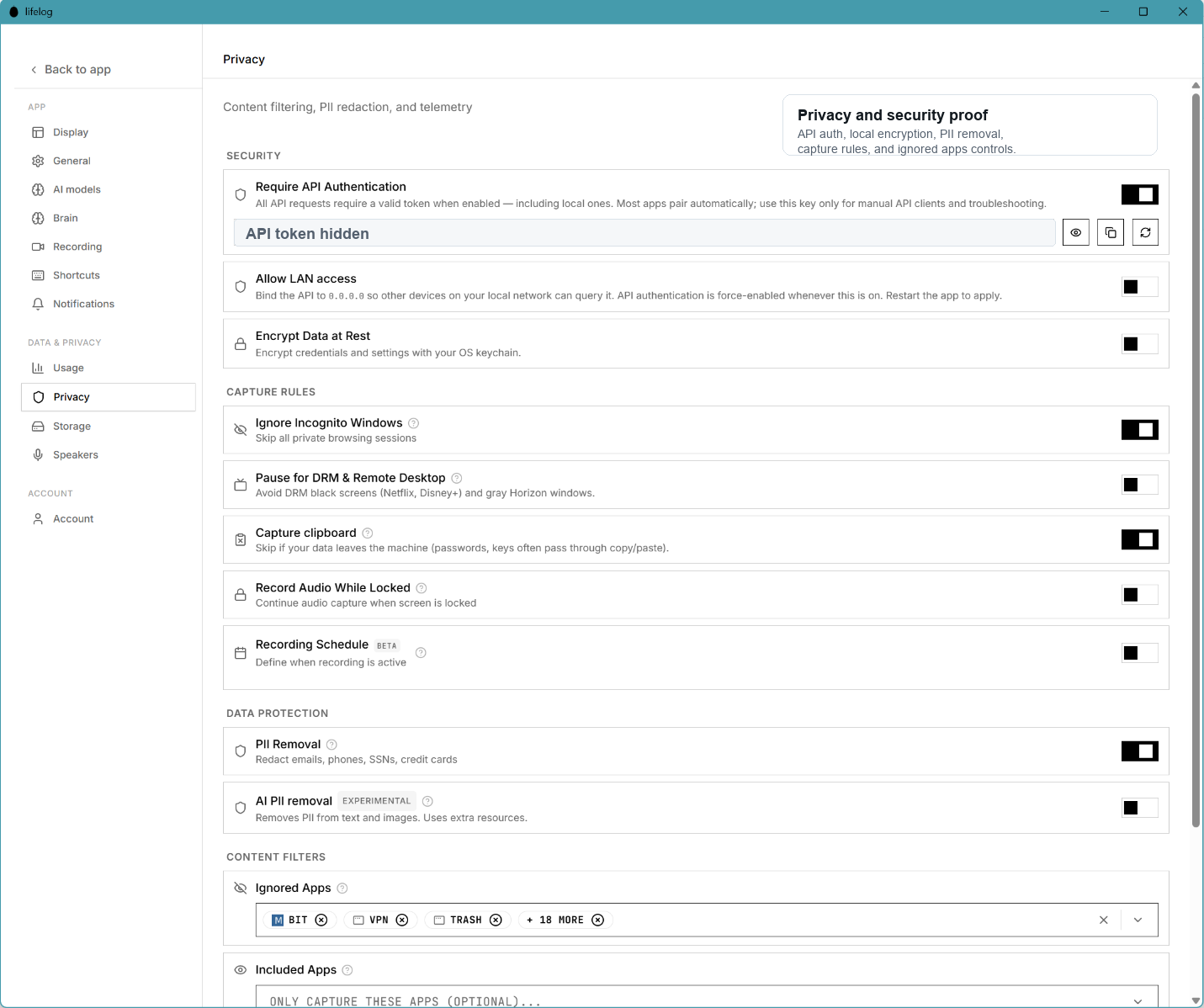Remove VPN from ignored apps

(x=402, y=920)
